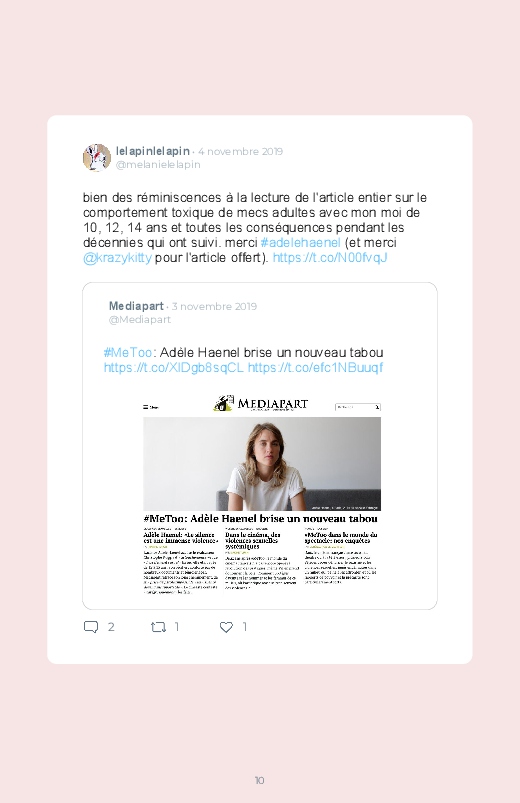Open the #MeToo hashtag in quoted tweet
The width and height of the screenshot is (520, 803).
click(128, 352)
